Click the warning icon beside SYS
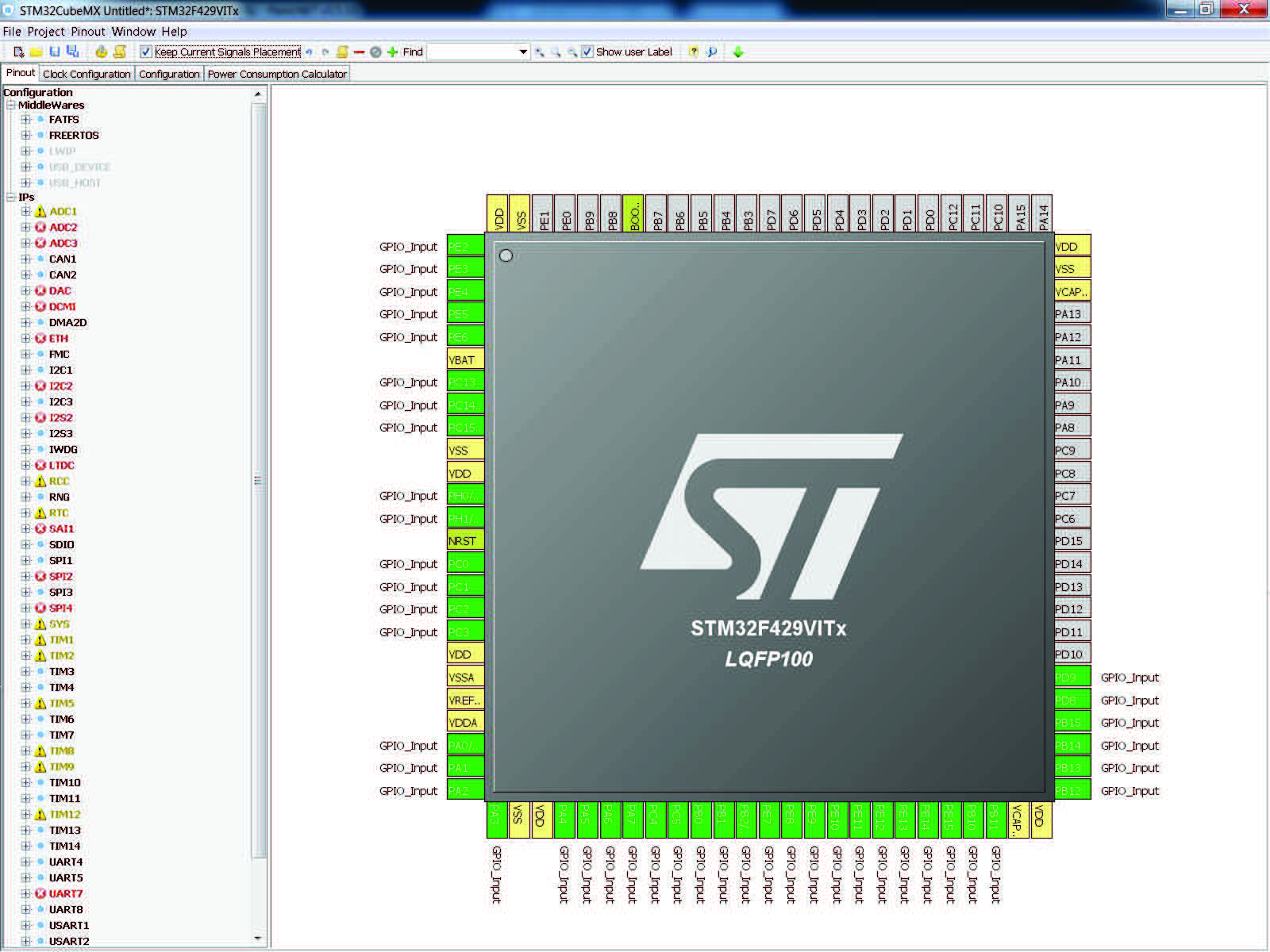Image resolution: width=1270 pixels, height=952 pixels. 40,624
